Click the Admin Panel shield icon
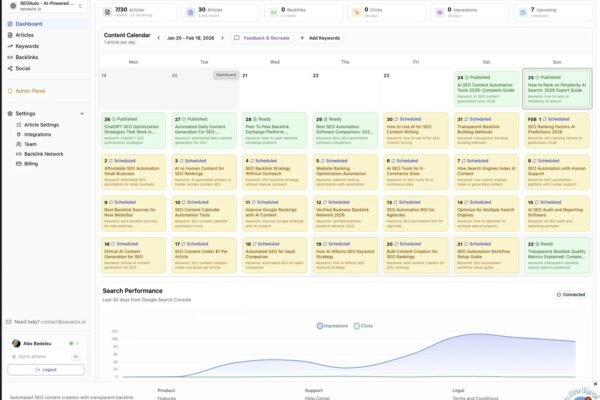 pos(10,91)
